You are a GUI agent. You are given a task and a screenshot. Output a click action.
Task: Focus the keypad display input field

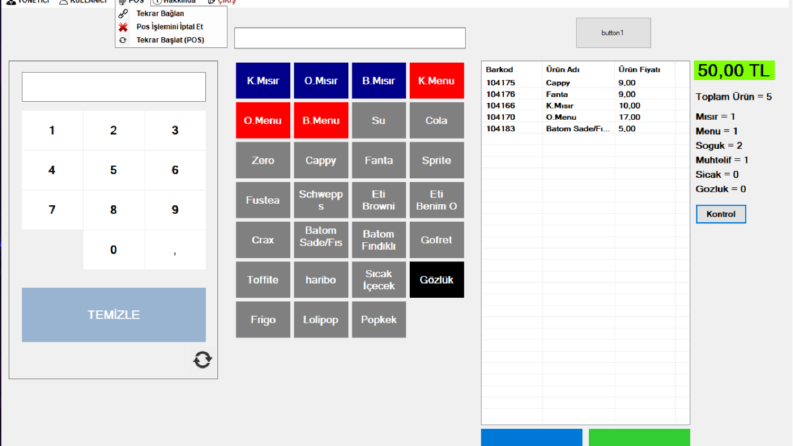point(114,87)
